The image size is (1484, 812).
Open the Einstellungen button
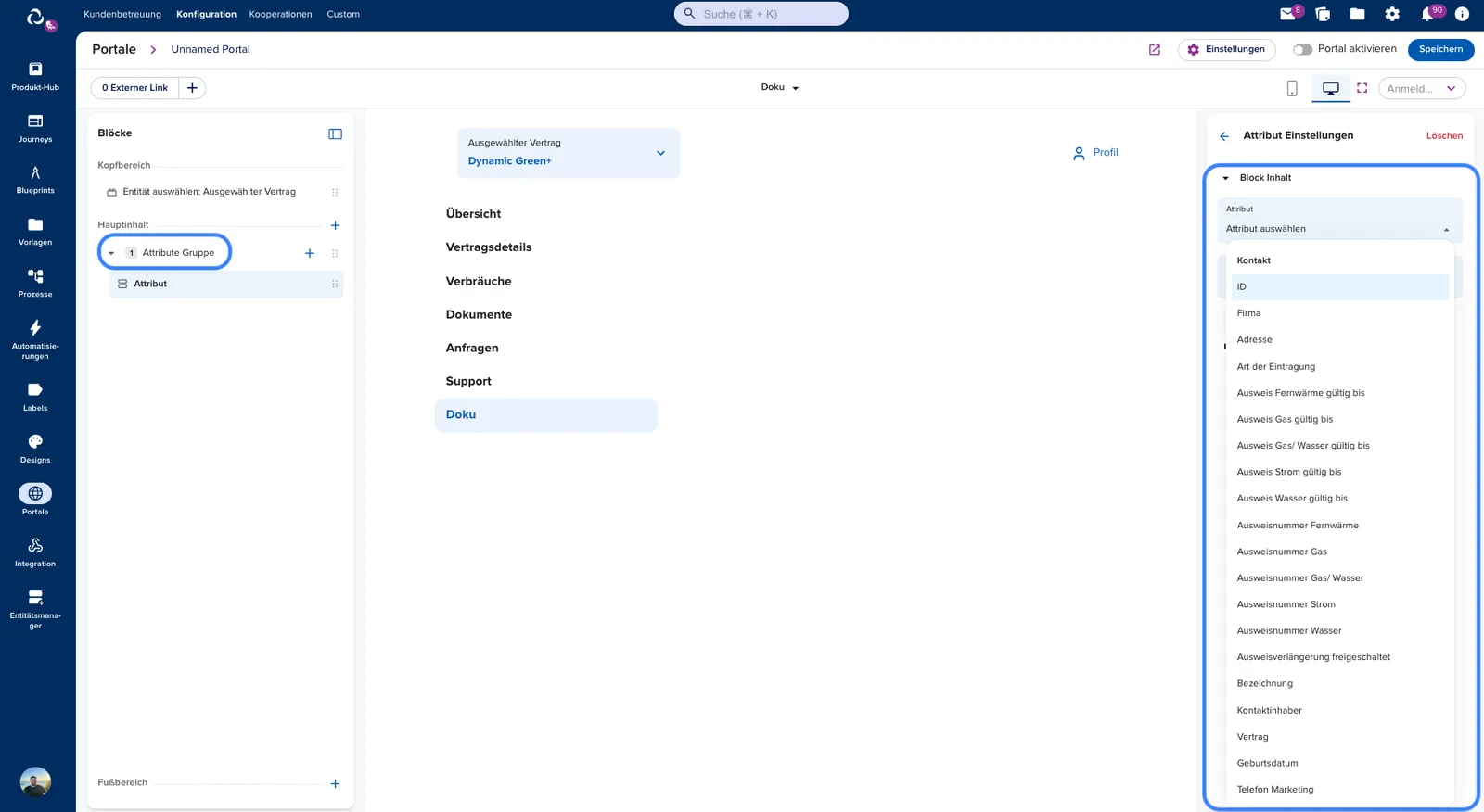(x=1226, y=50)
